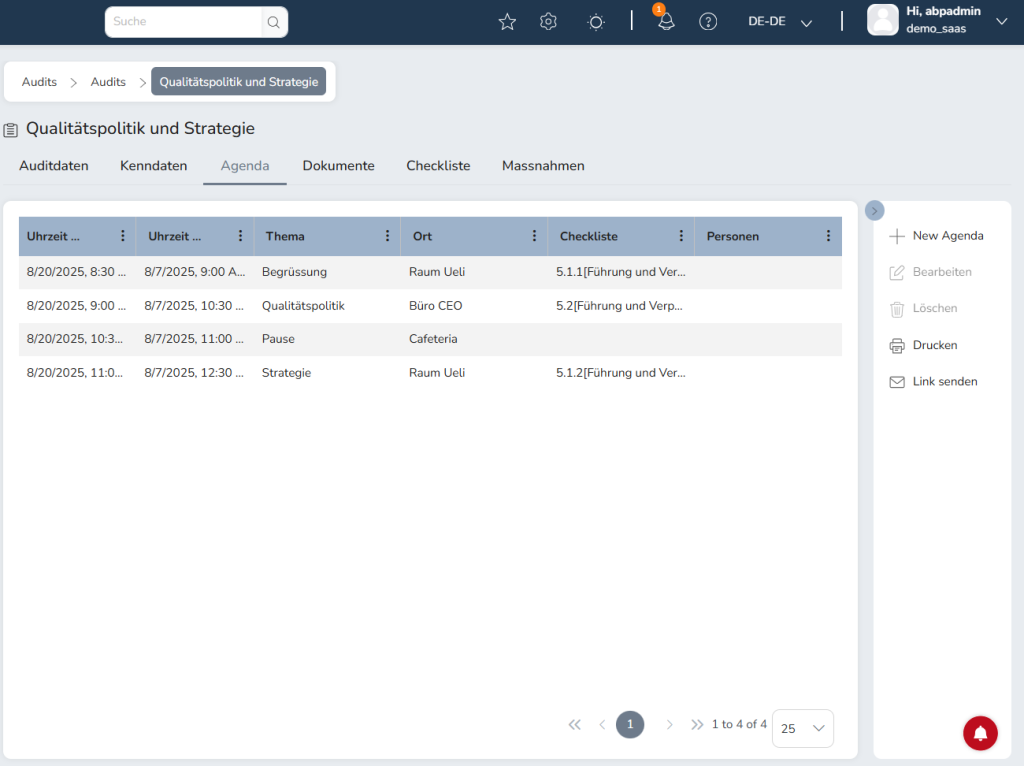The image size is (1024, 766).
Task: Switch to the Dokumente tab
Action: click(338, 166)
